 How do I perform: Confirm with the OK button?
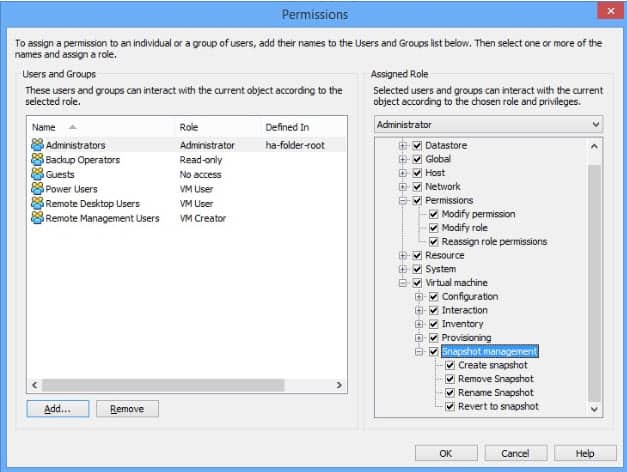point(446,453)
